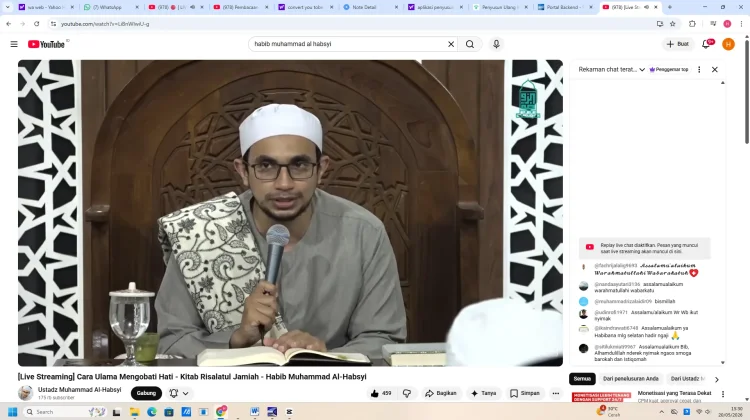Like the video with thumbs up 459
The width and height of the screenshot is (750, 420).
[381, 393]
